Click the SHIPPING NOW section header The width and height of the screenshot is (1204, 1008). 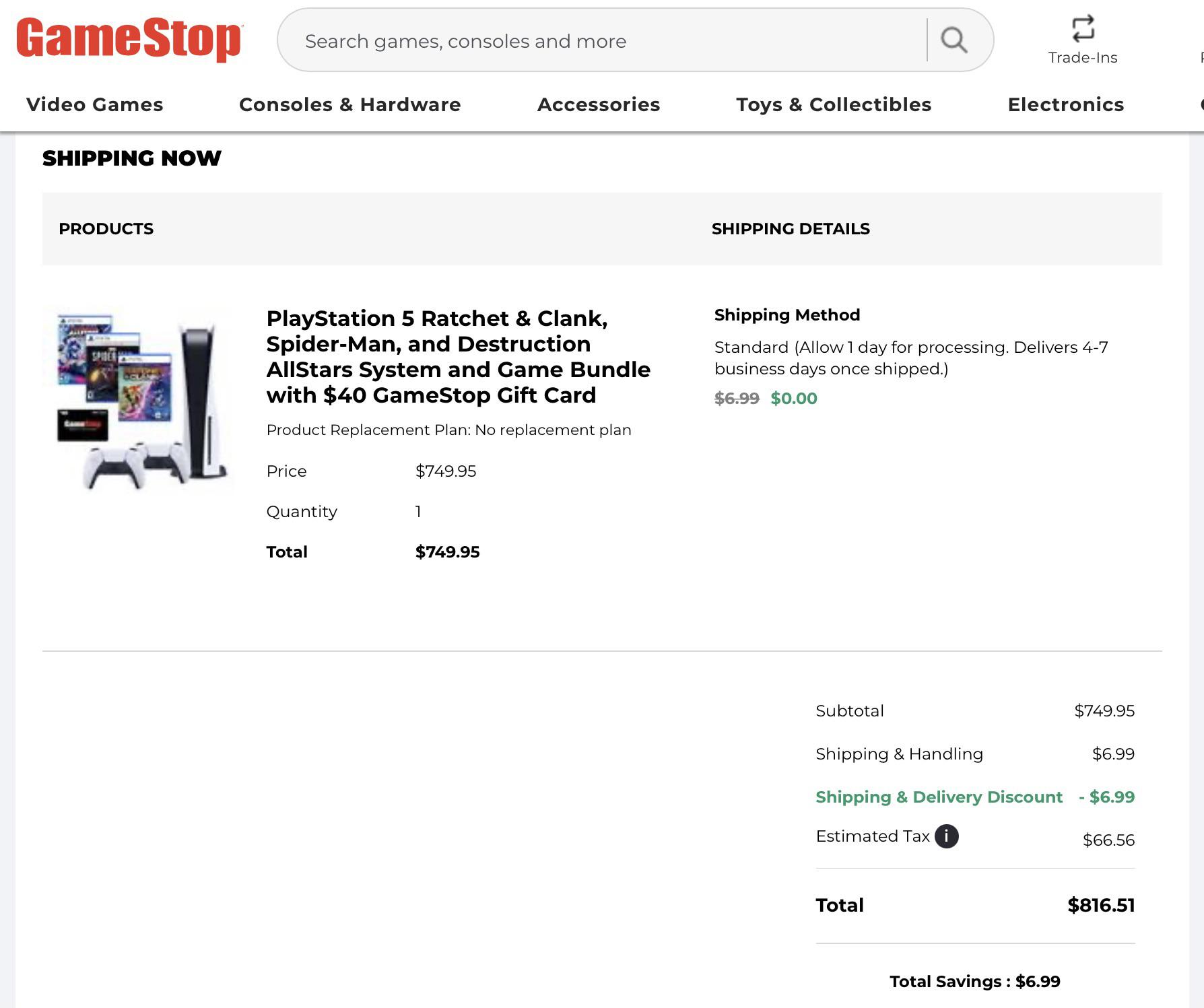click(x=131, y=158)
